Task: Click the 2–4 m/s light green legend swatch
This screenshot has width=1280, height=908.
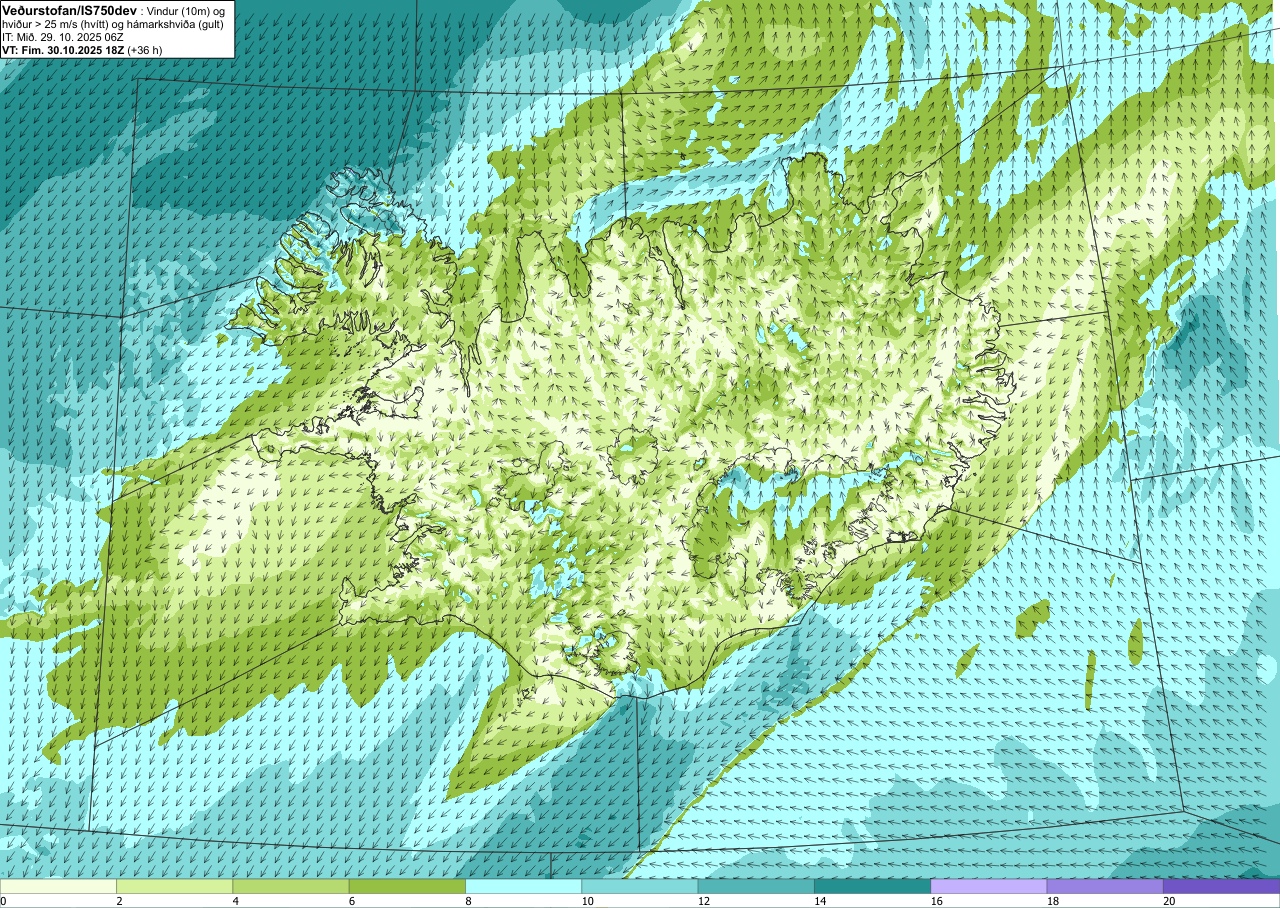Action: pos(174,886)
